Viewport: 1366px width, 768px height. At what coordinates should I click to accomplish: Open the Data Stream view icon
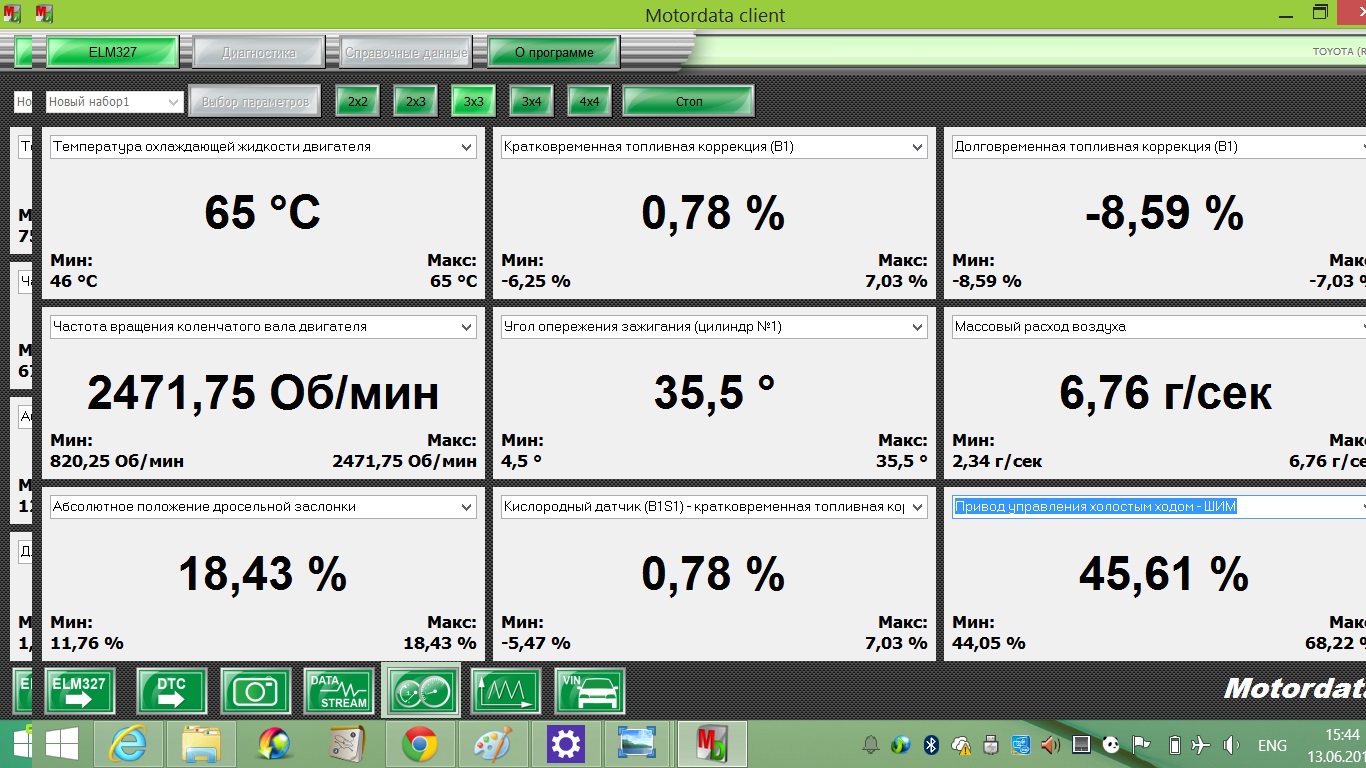point(339,692)
